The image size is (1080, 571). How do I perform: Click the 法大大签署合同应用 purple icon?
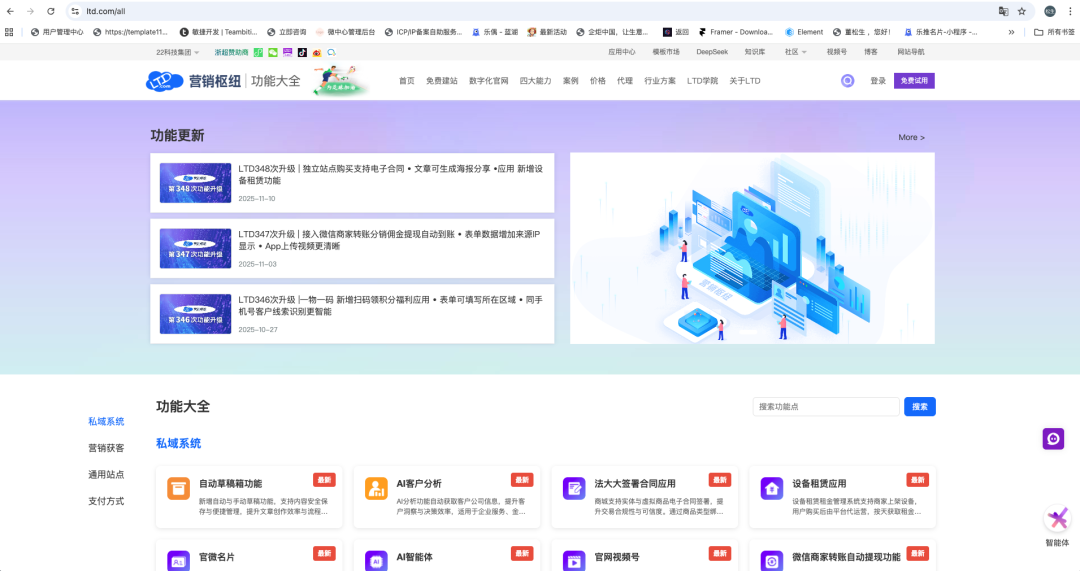574,488
